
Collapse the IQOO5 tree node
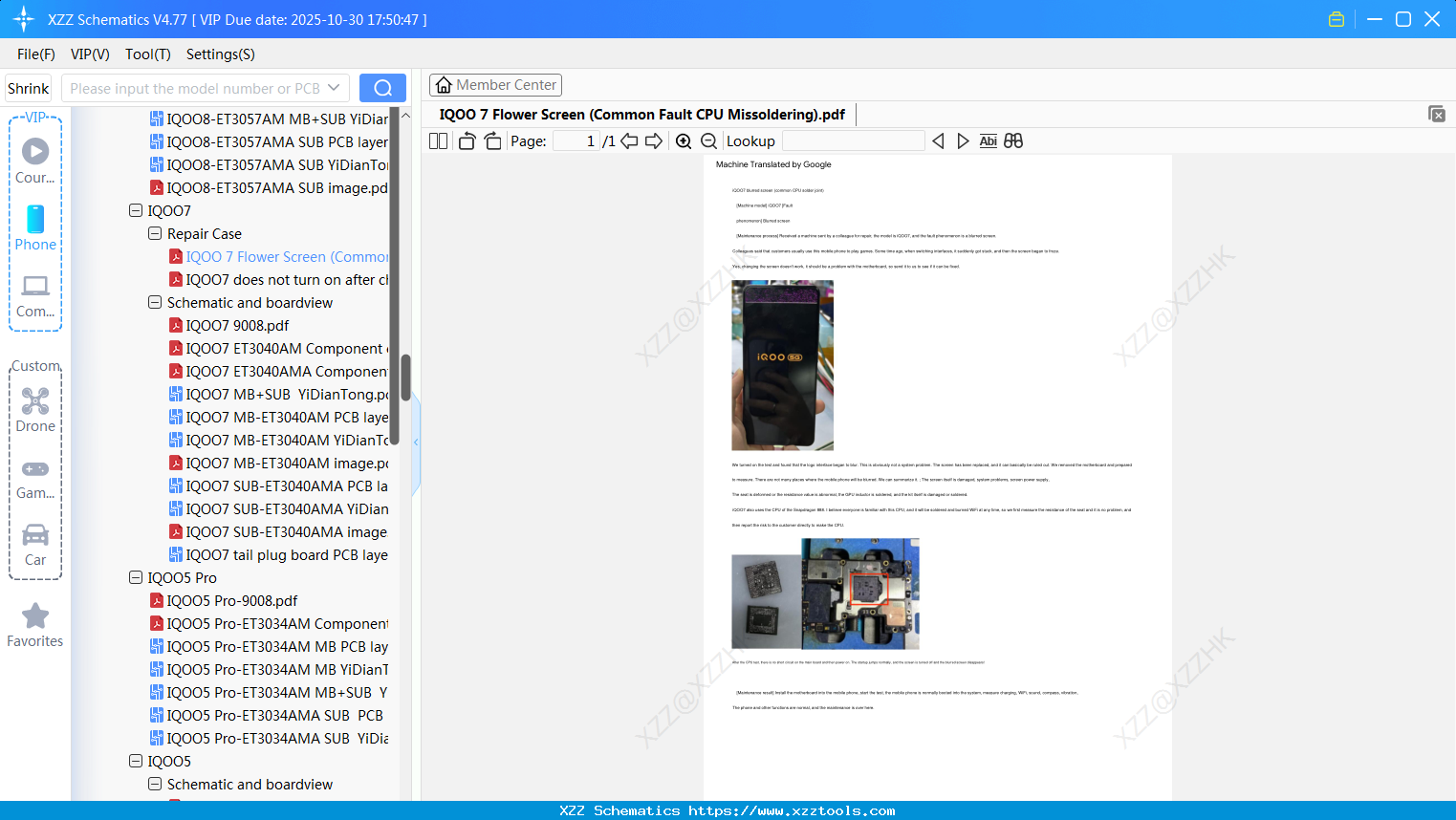(136, 762)
